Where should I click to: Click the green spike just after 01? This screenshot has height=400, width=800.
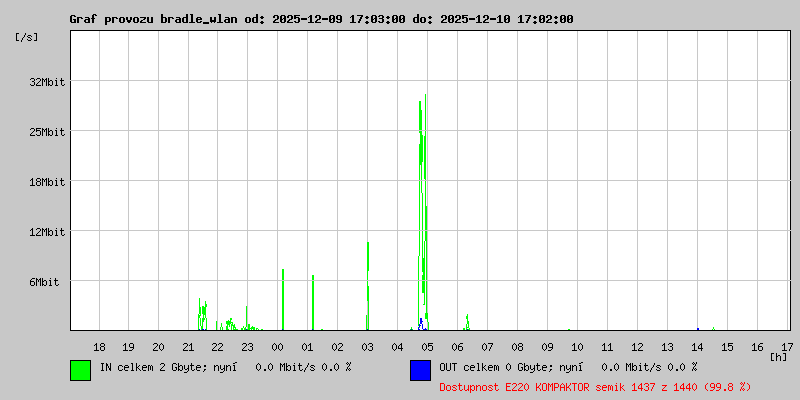pos(313,303)
